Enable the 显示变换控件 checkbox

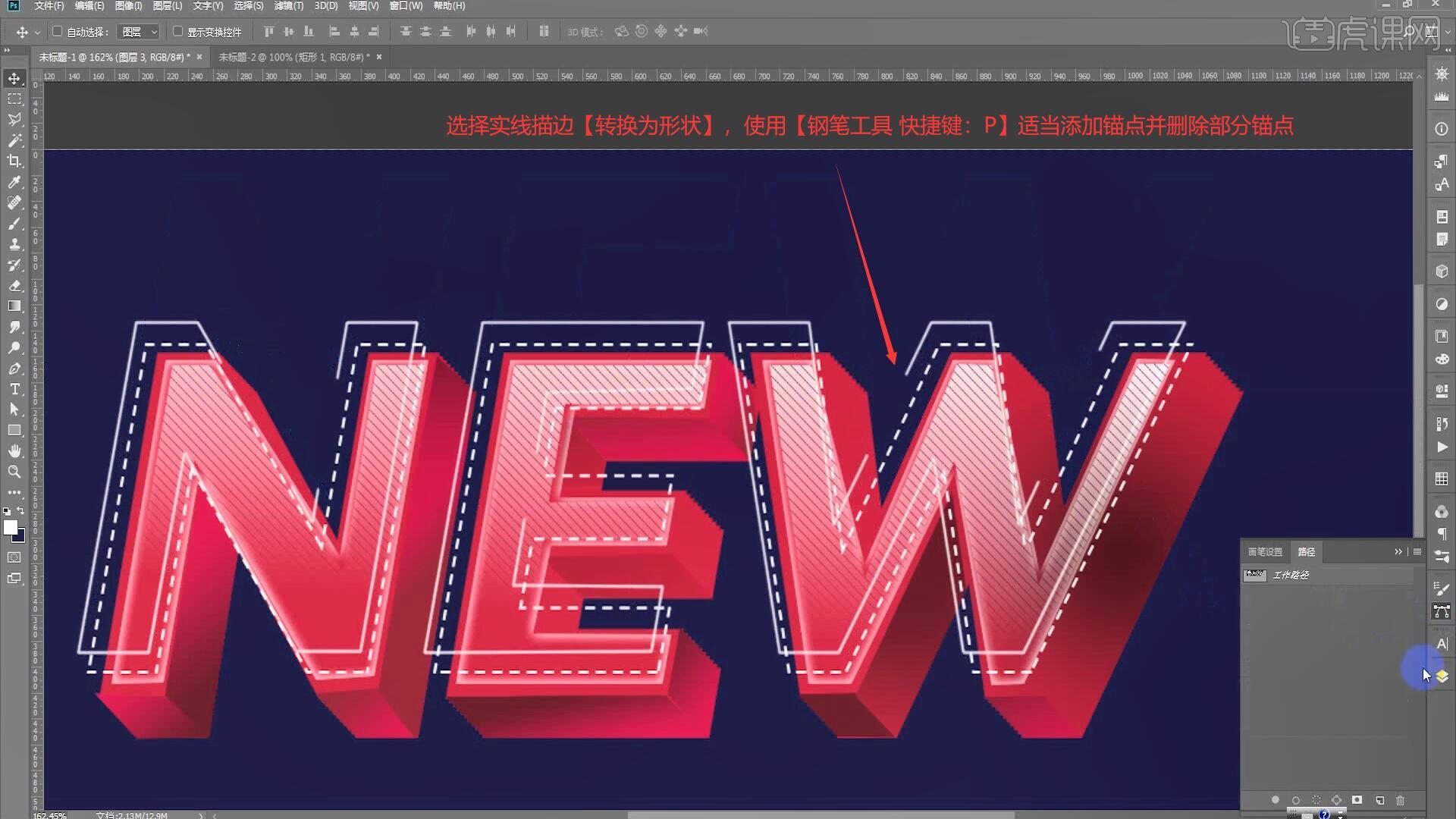pyautogui.click(x=177, y=31)
